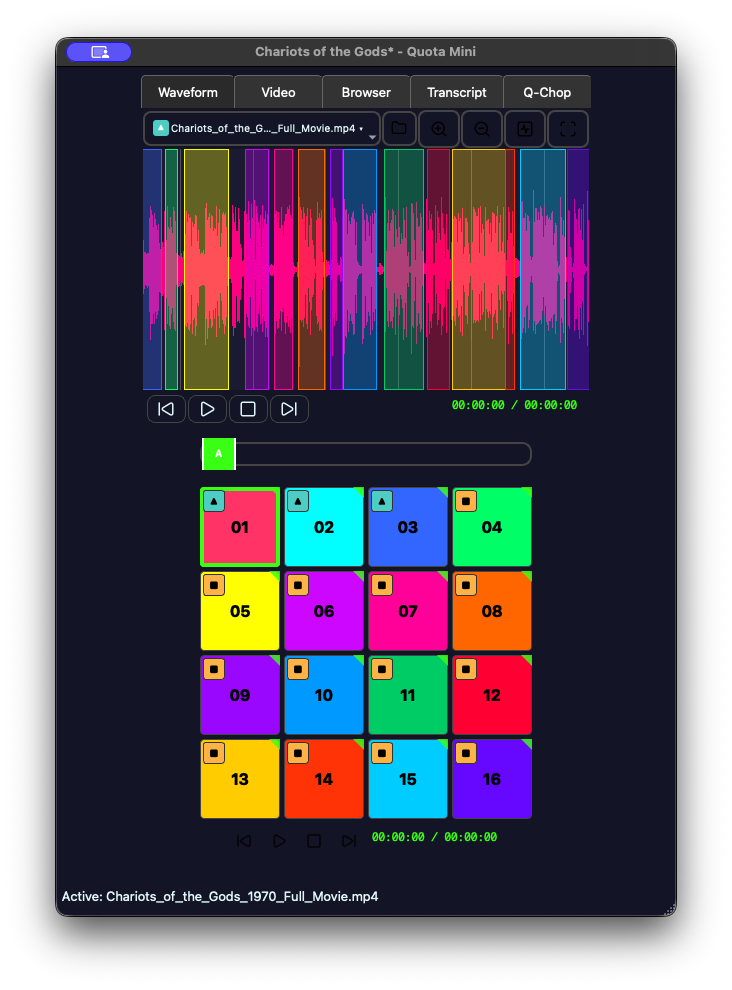
Task: Click the orange mode icon on pad 14
Action: [298, 753]
